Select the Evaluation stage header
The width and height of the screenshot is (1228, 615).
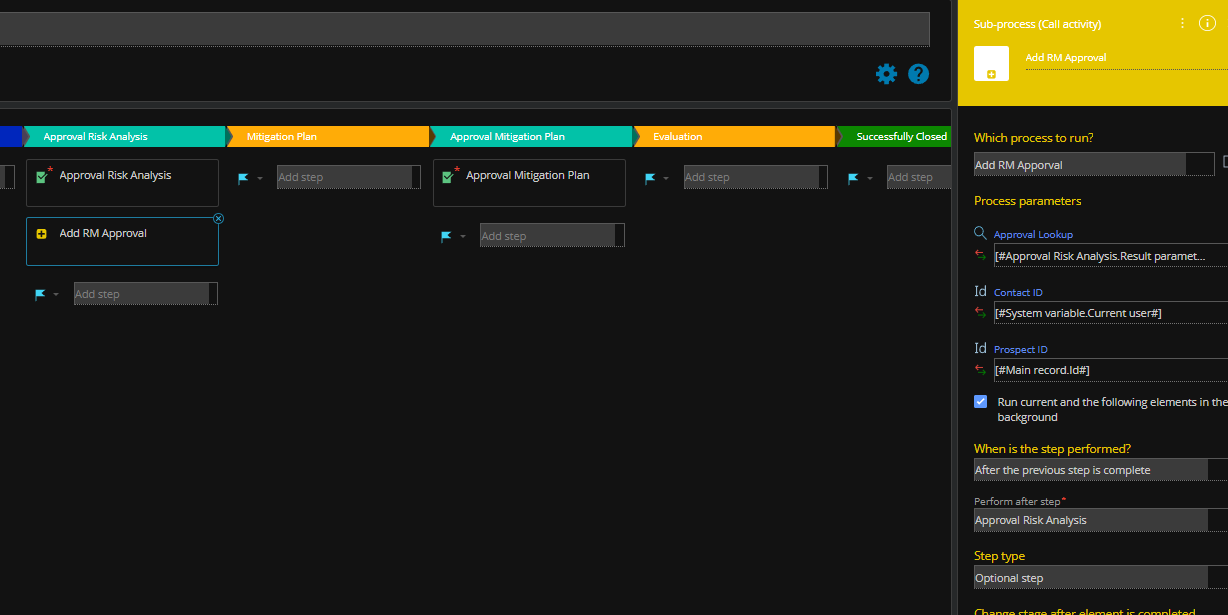[733, 136]
